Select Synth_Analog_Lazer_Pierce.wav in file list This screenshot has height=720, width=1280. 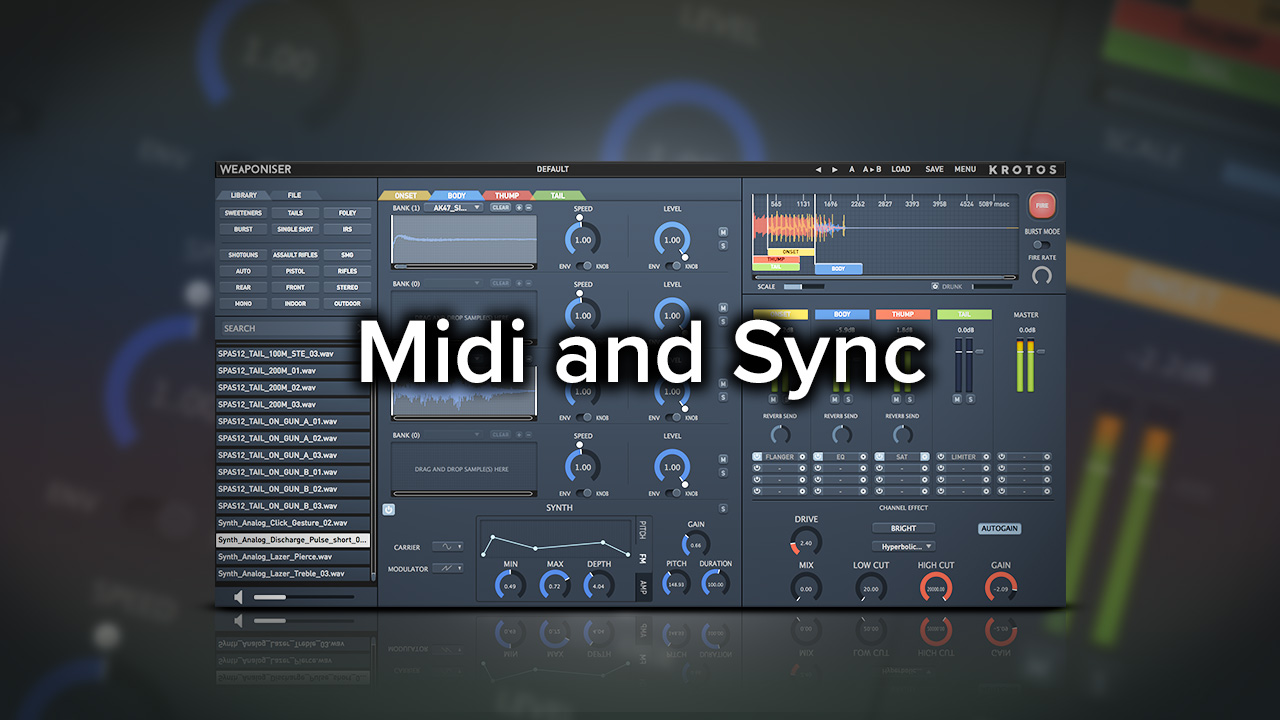[x=294, y=557]
